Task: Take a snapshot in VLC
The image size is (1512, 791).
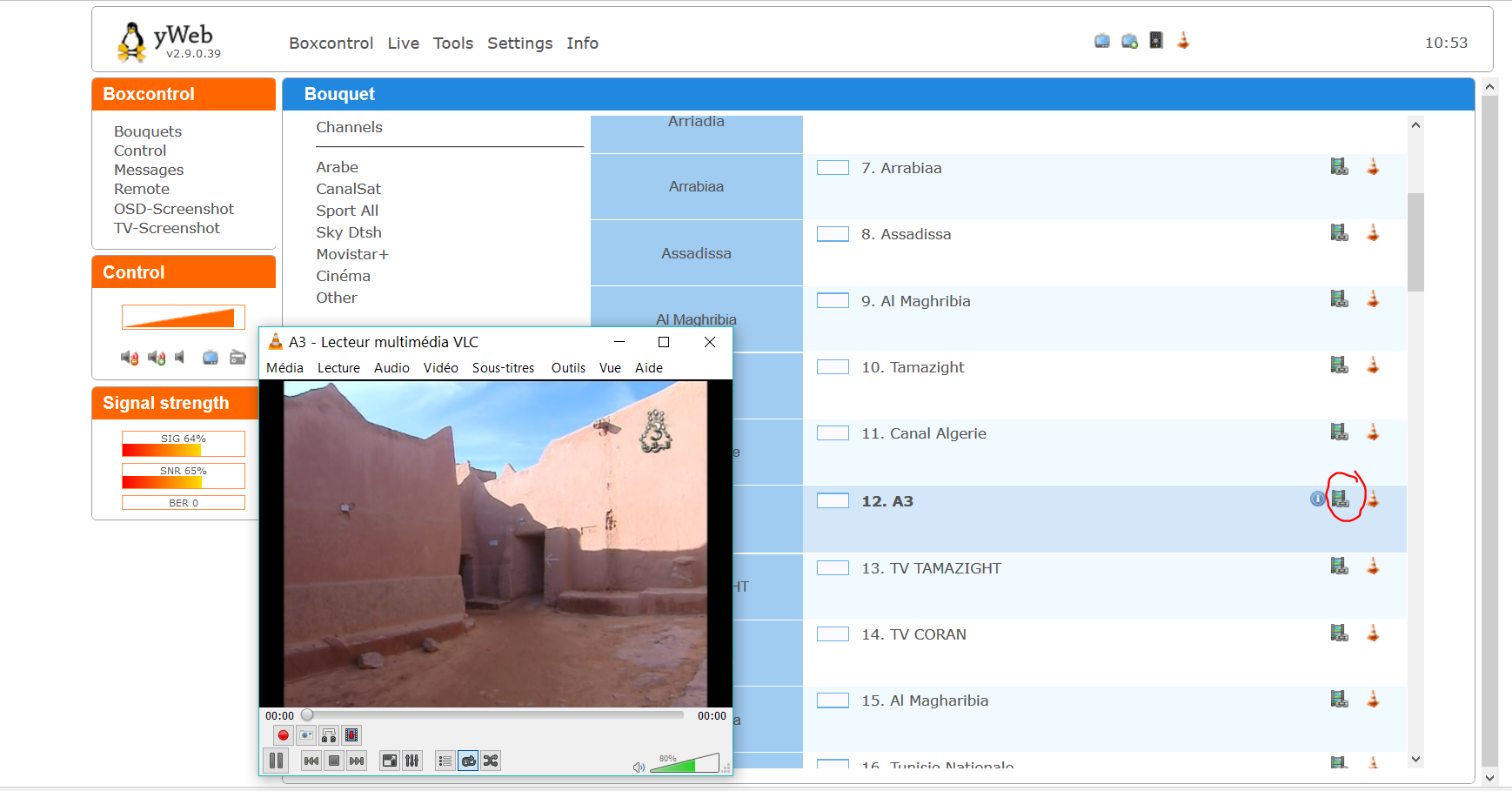Action: coord(306,735)
